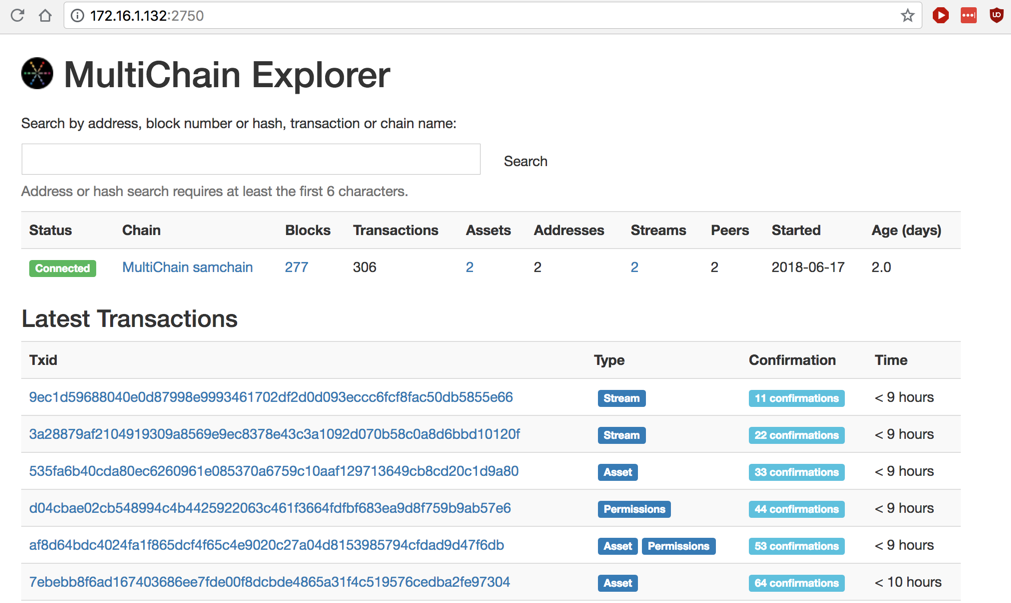Click the red play extension icon
This screenshot has width=1011, height=603.
point(940,16)
